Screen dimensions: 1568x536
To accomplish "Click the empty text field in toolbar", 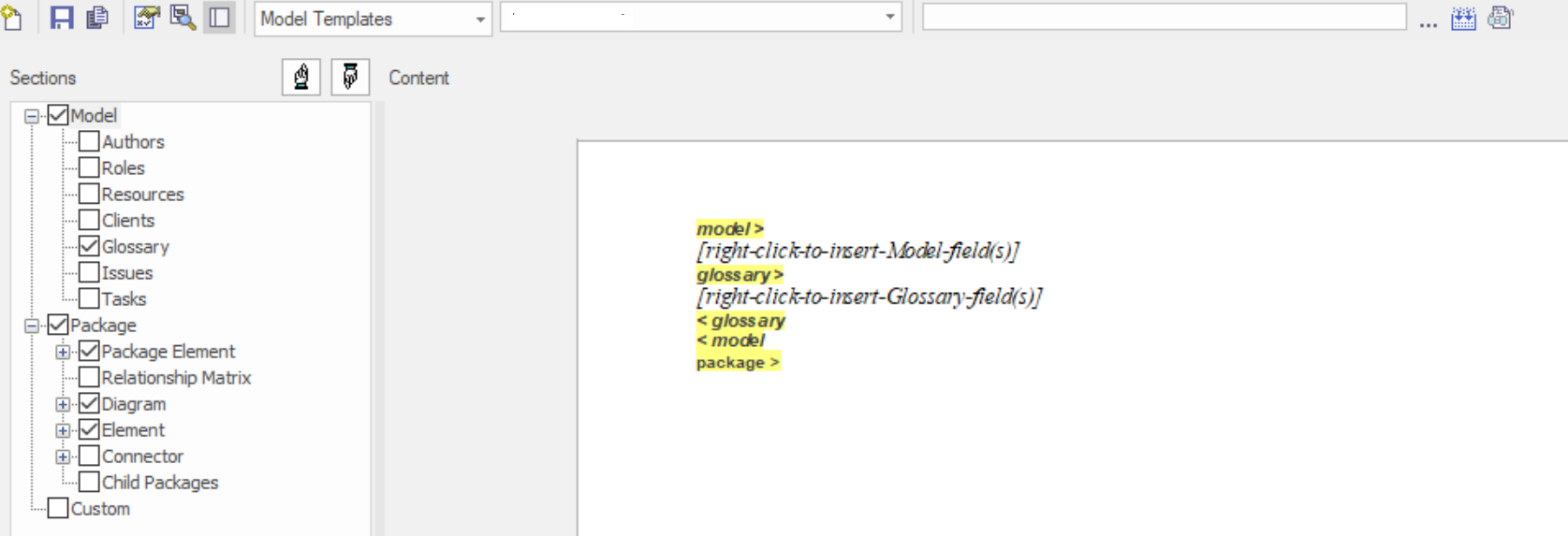I will tap(1165, 17).
